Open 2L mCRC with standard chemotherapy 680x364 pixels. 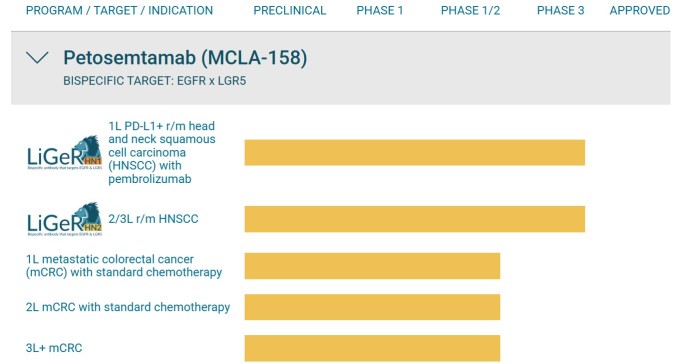(128, 307)
